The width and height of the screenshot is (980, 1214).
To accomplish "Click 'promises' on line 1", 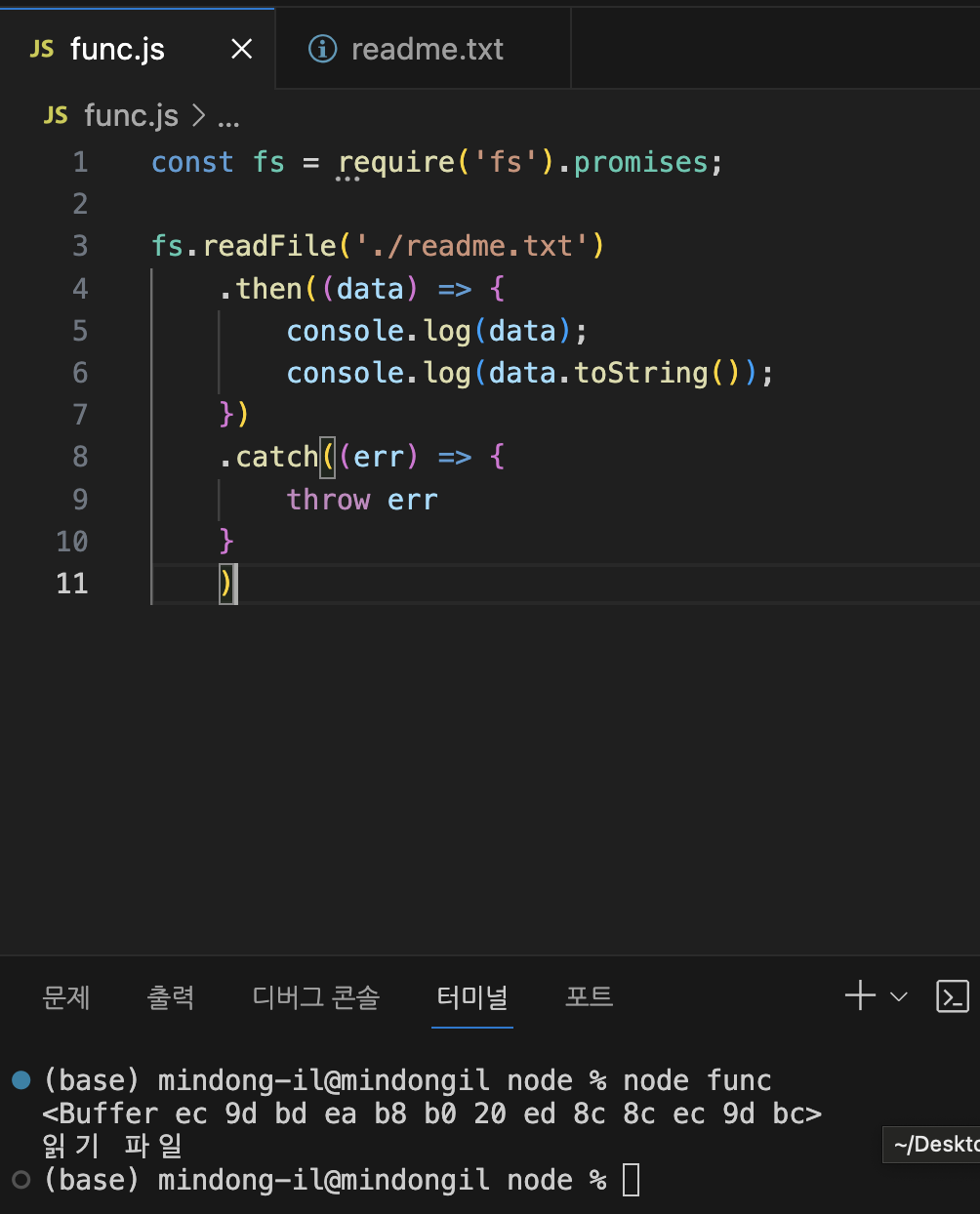I will pyautogui.click(x=640, y=162).
